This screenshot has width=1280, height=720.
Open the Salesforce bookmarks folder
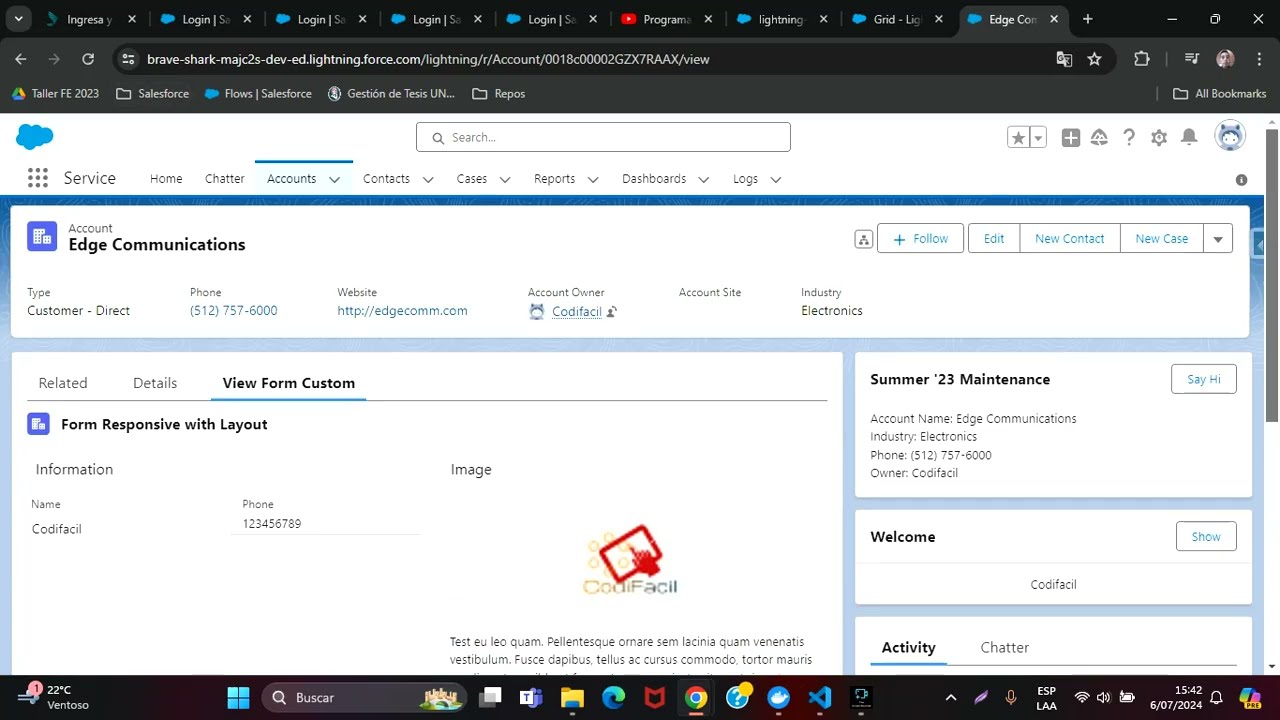coord(152,93)
